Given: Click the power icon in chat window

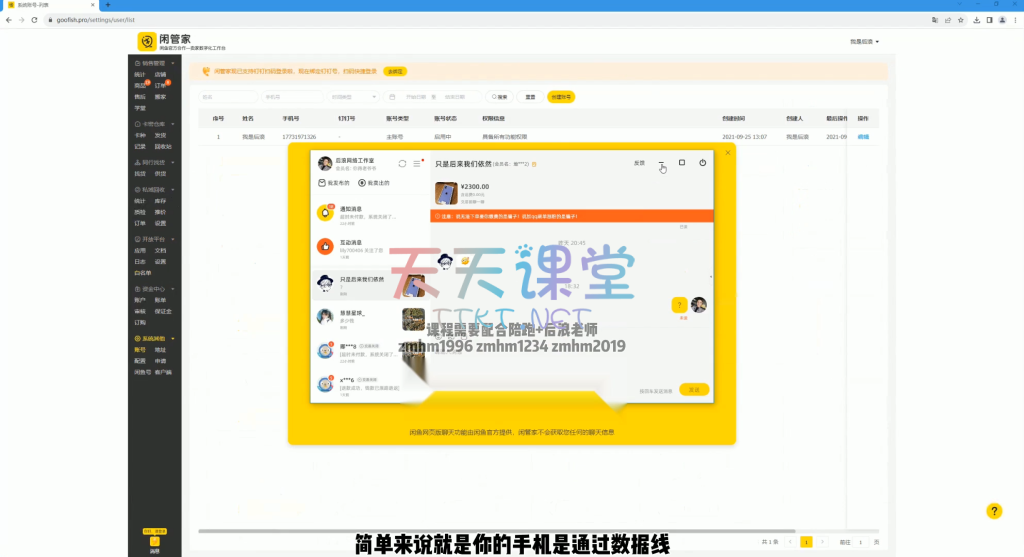Looking at the screenshot, I should point(702,163).
